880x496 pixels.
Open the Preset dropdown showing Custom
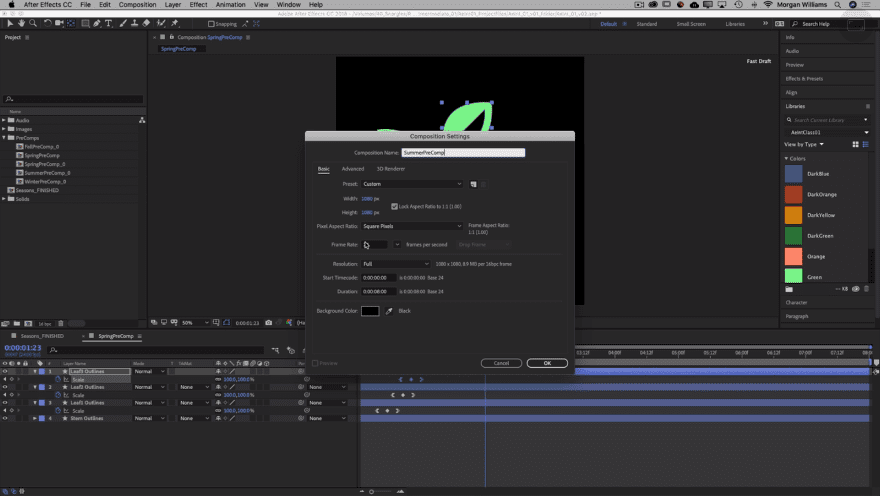[x=412, y=184]
